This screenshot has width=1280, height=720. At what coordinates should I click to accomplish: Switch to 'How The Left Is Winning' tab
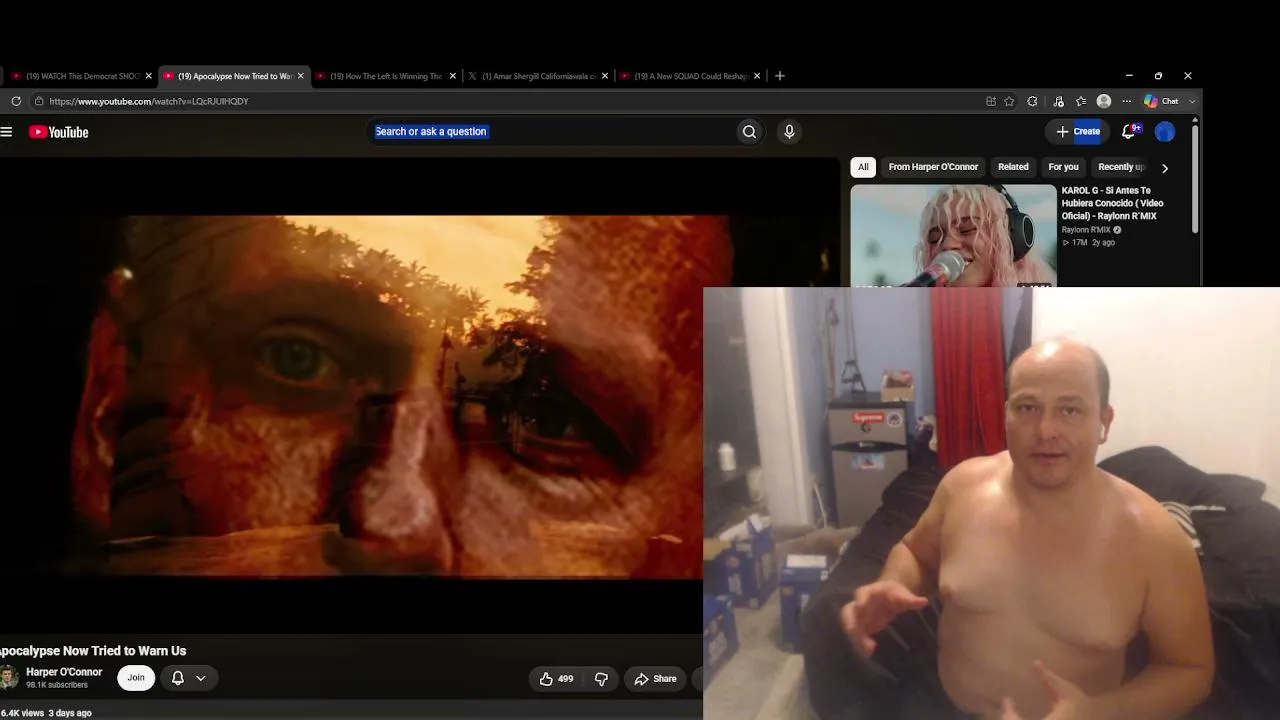pyautogui.click(x=386, y=76)
